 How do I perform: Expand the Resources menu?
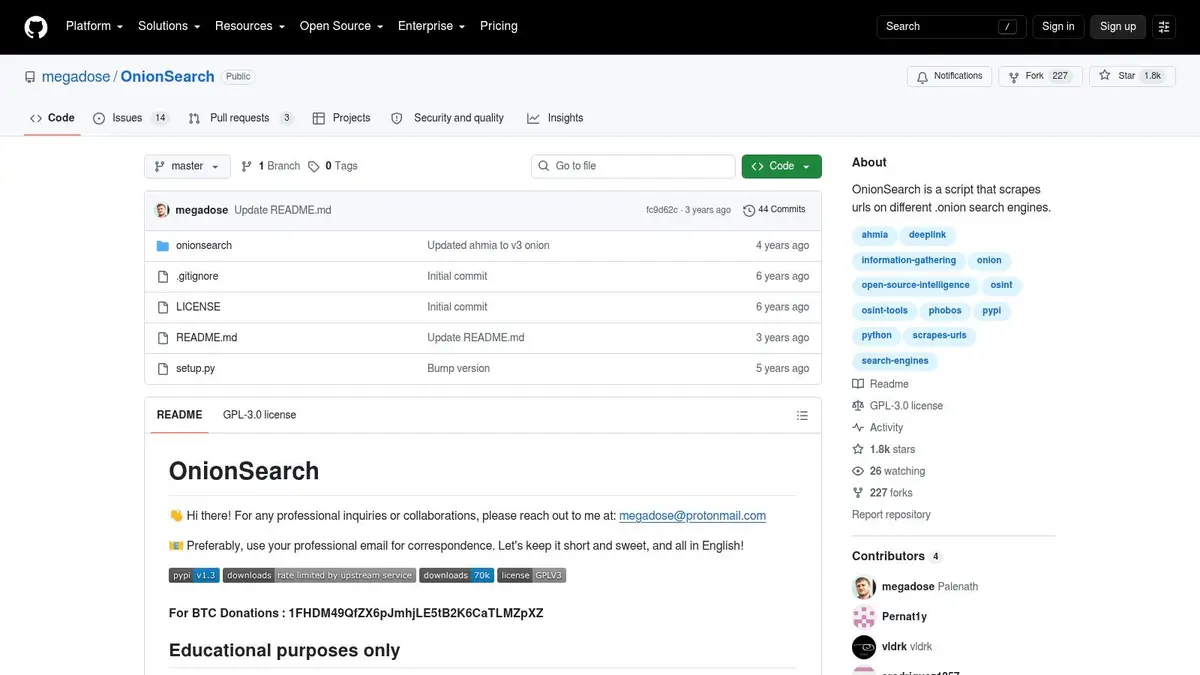coord(250,26)
